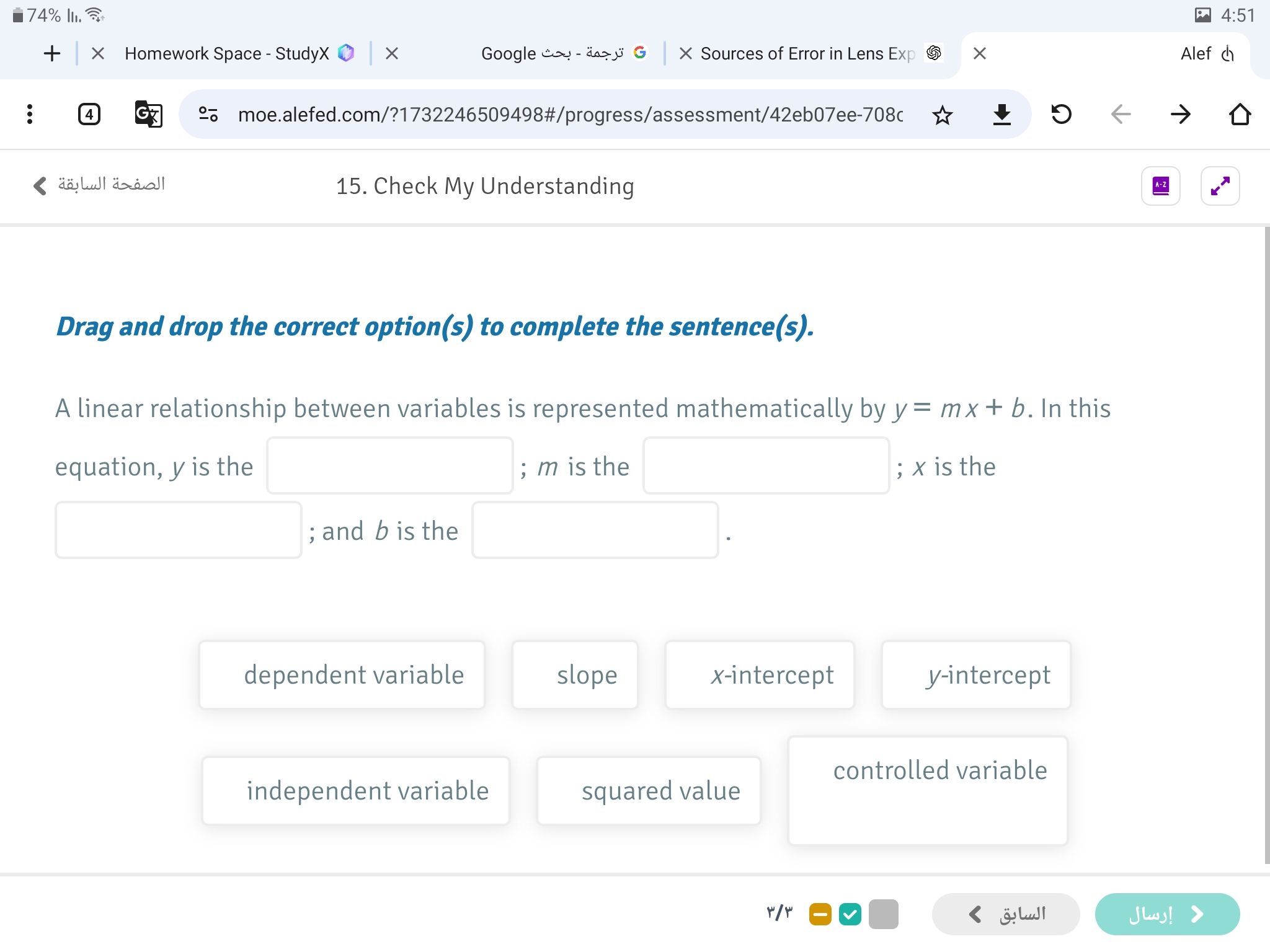1270x952 pixels.
Task: Select the 'x-intercept' option
Action: (760, 675)
